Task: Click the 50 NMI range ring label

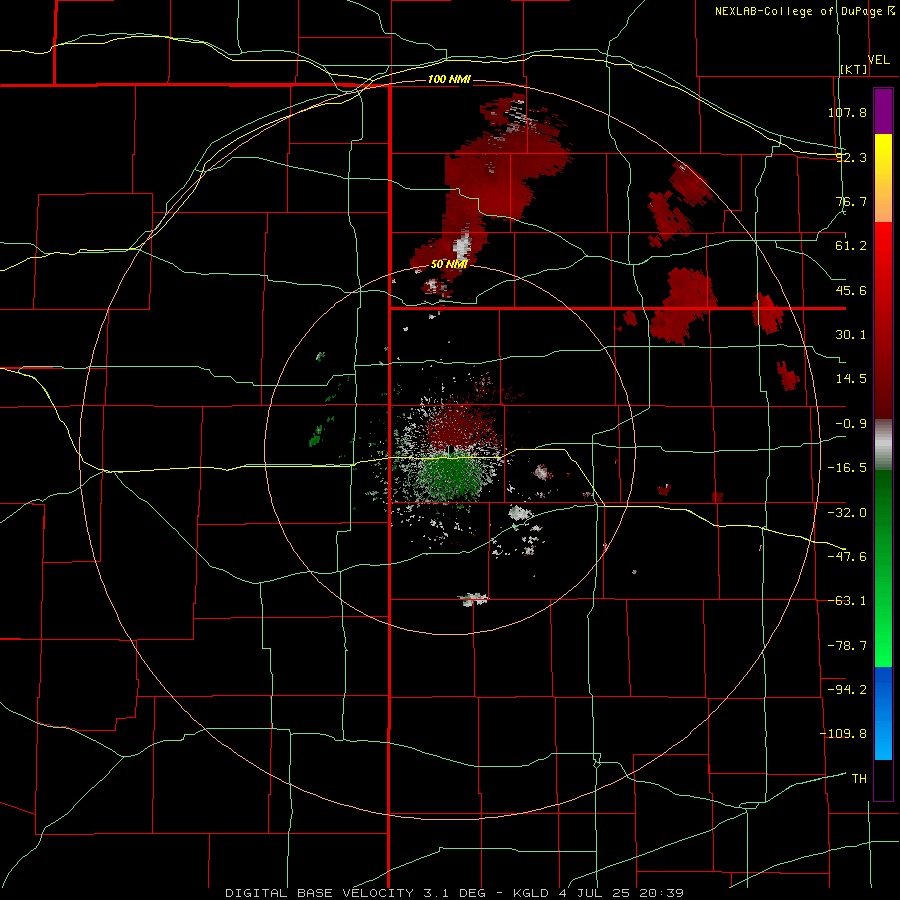Action: pos(449,264)
